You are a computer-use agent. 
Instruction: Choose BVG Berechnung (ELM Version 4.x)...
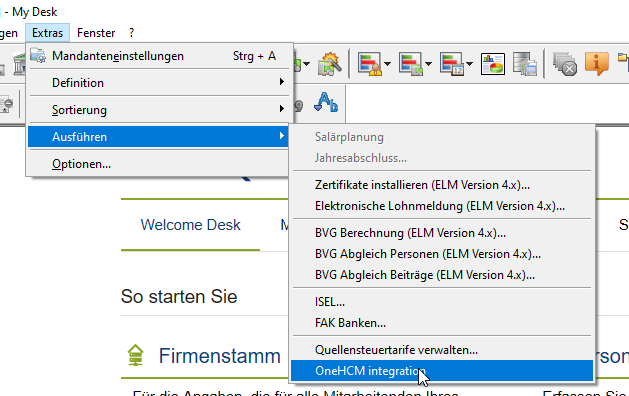(442, 233)
